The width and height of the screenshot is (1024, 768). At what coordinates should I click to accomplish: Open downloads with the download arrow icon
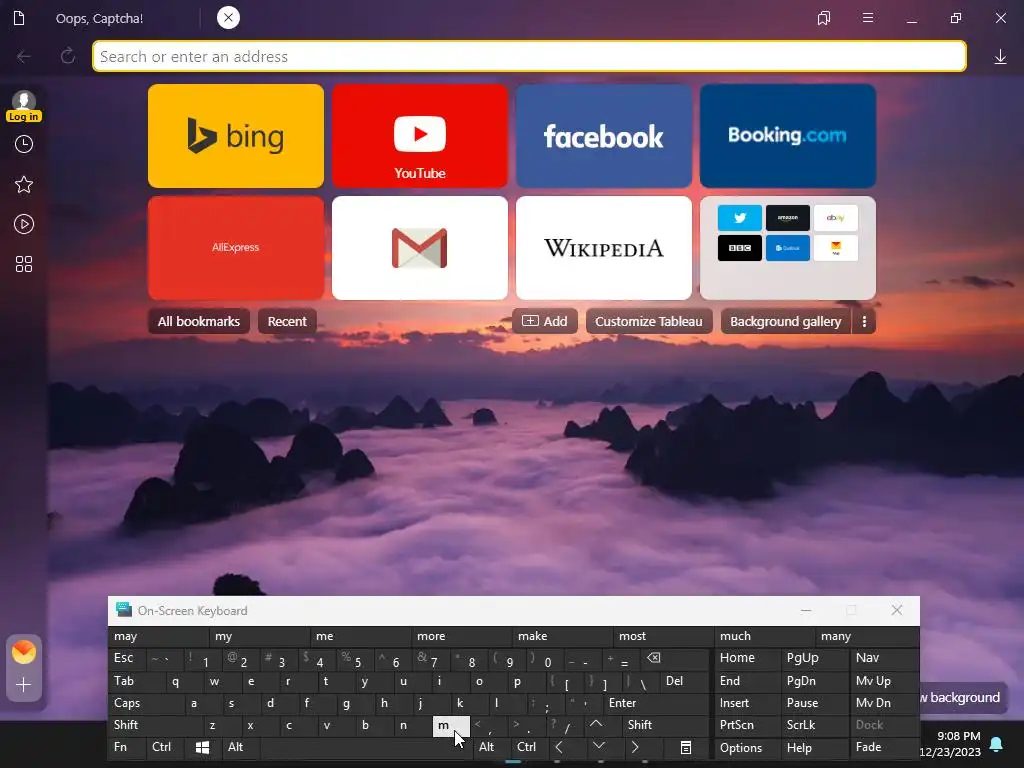click(x=1000, y=57)
